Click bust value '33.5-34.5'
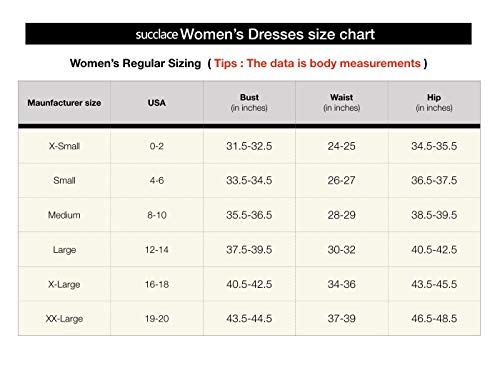Viewport: 500px width, 375px height. pos(249,180)
